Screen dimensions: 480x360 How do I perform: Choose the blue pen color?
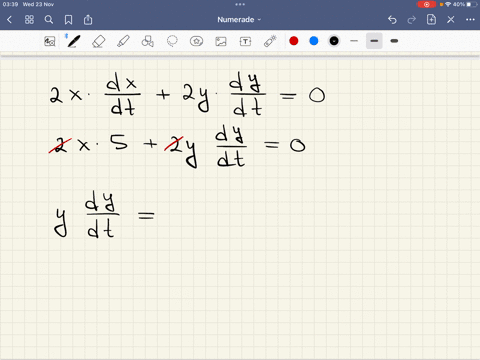point(314,41)
